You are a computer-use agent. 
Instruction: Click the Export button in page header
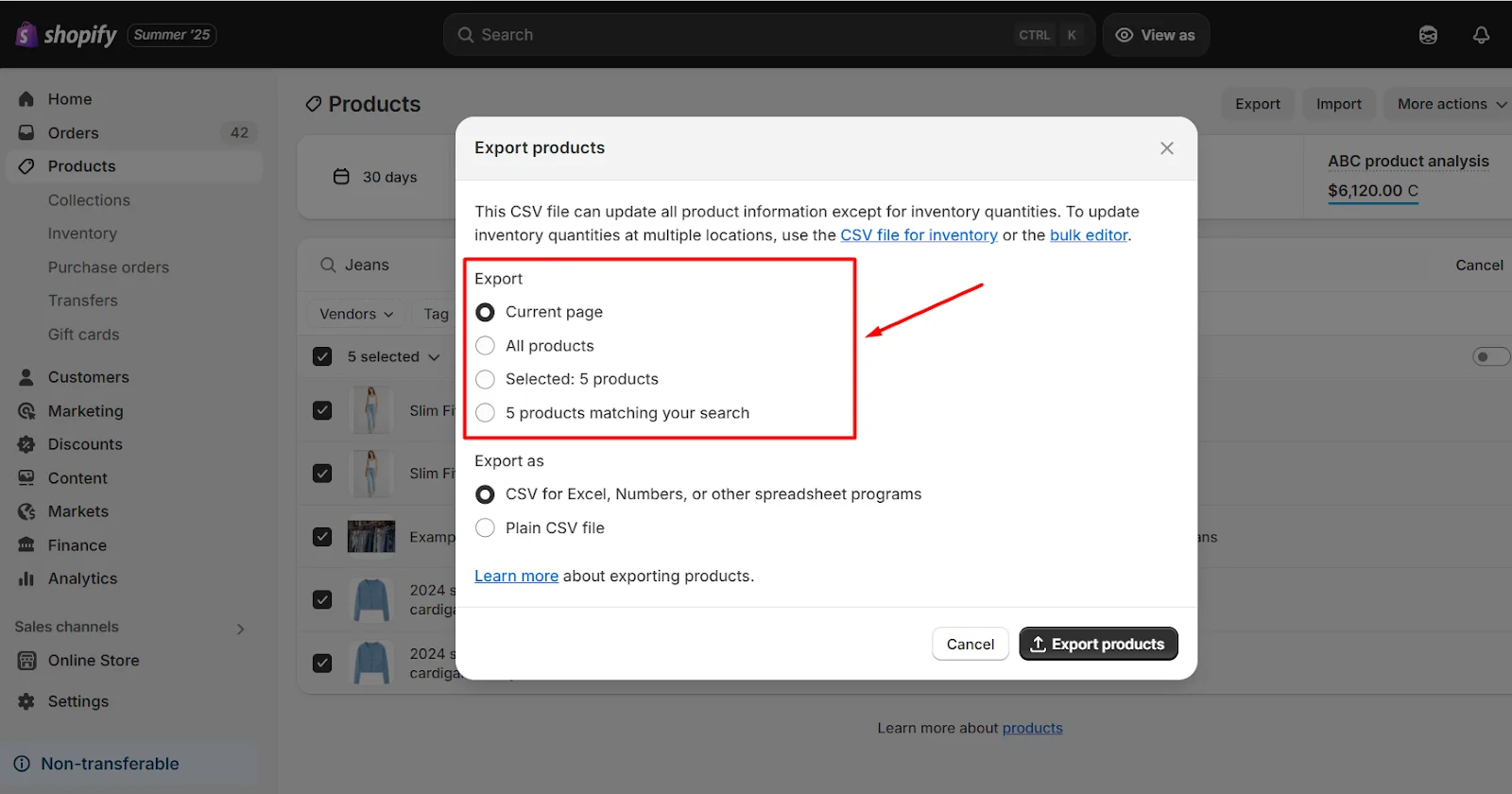point(1258,104)
